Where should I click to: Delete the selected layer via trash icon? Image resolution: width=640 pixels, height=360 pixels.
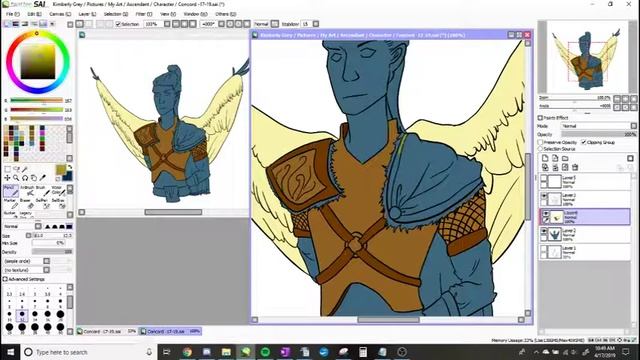click(575, 167)
